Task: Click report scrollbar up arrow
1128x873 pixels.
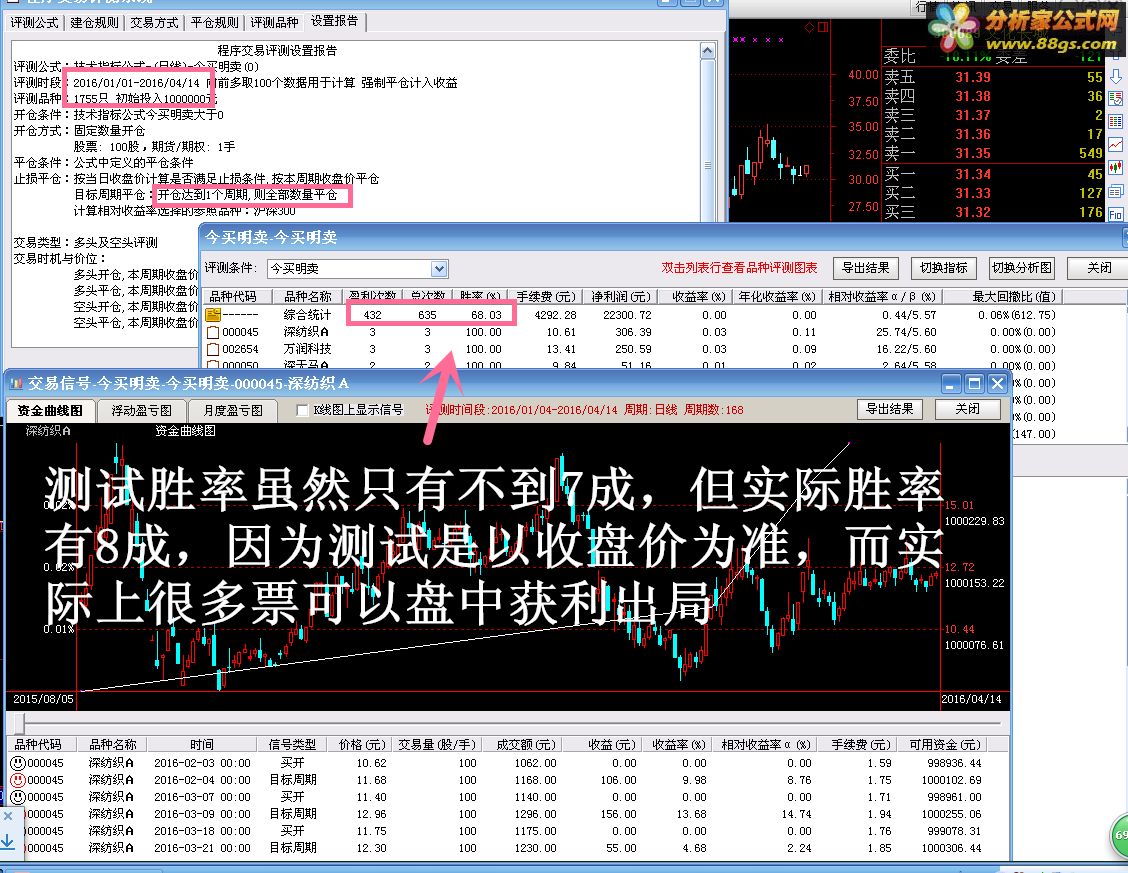Action: [708, 50]
